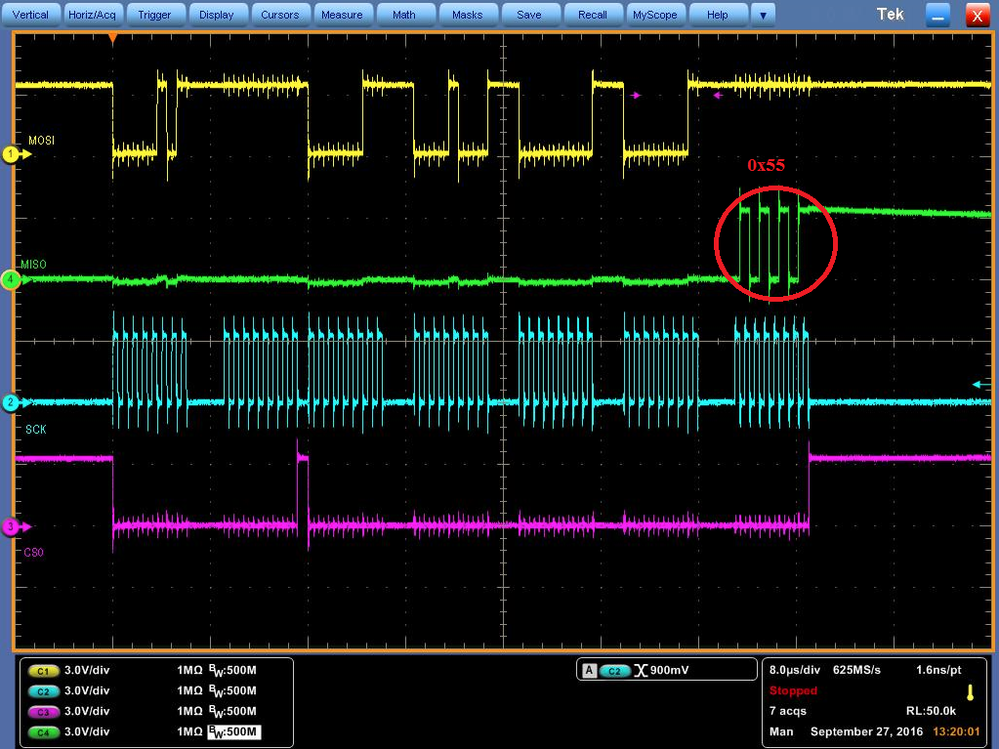Image resolution: width=999 pixels, height=749 pixels.
Task: Click the C2 channel badge in readout
Action: (x=43, y=691)
